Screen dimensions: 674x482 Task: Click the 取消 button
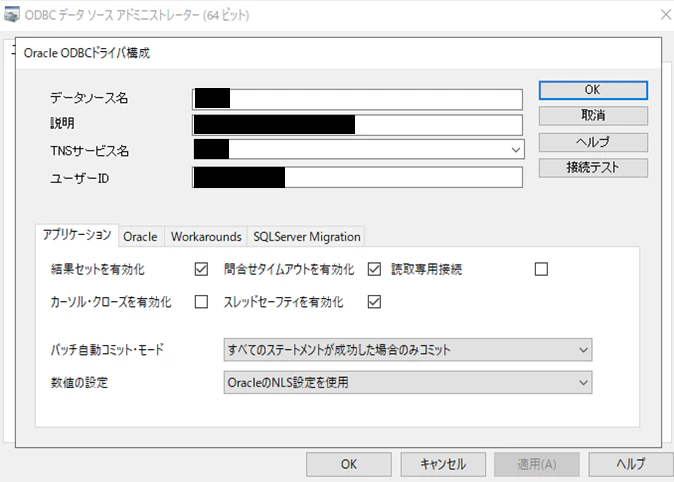coord(593,116)
